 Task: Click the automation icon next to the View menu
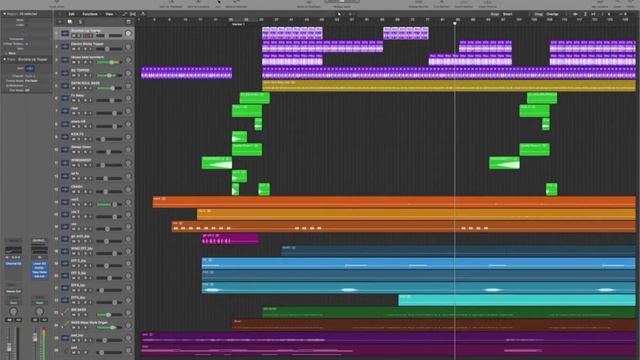point(125,14)
